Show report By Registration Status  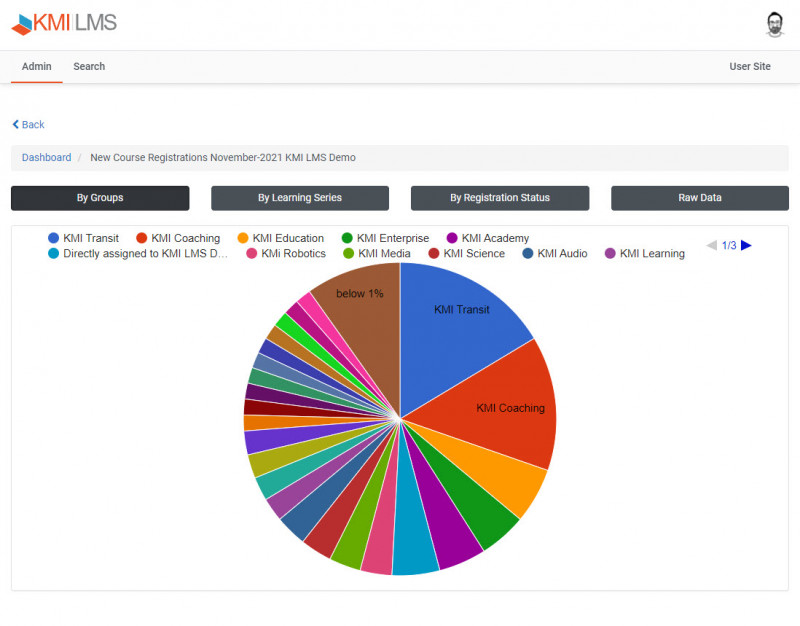point(500,198)
